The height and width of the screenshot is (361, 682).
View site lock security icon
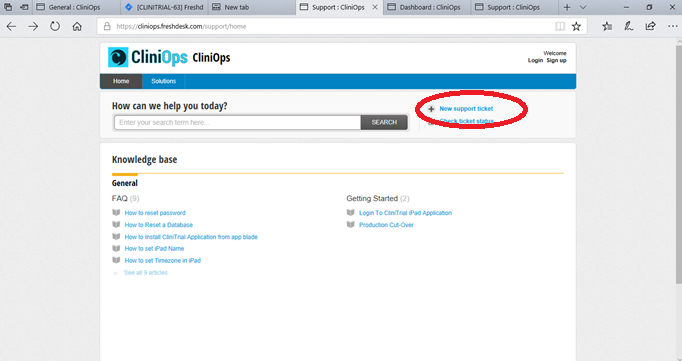[107, 27]
